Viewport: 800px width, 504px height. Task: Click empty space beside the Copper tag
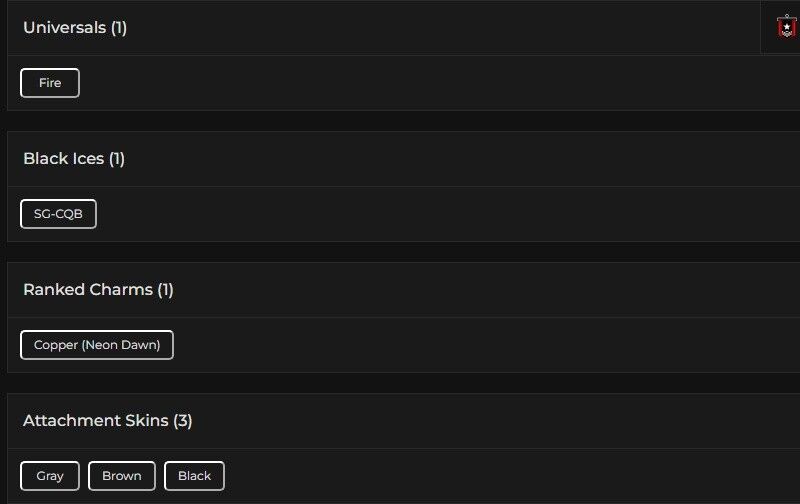coord(450,345)
